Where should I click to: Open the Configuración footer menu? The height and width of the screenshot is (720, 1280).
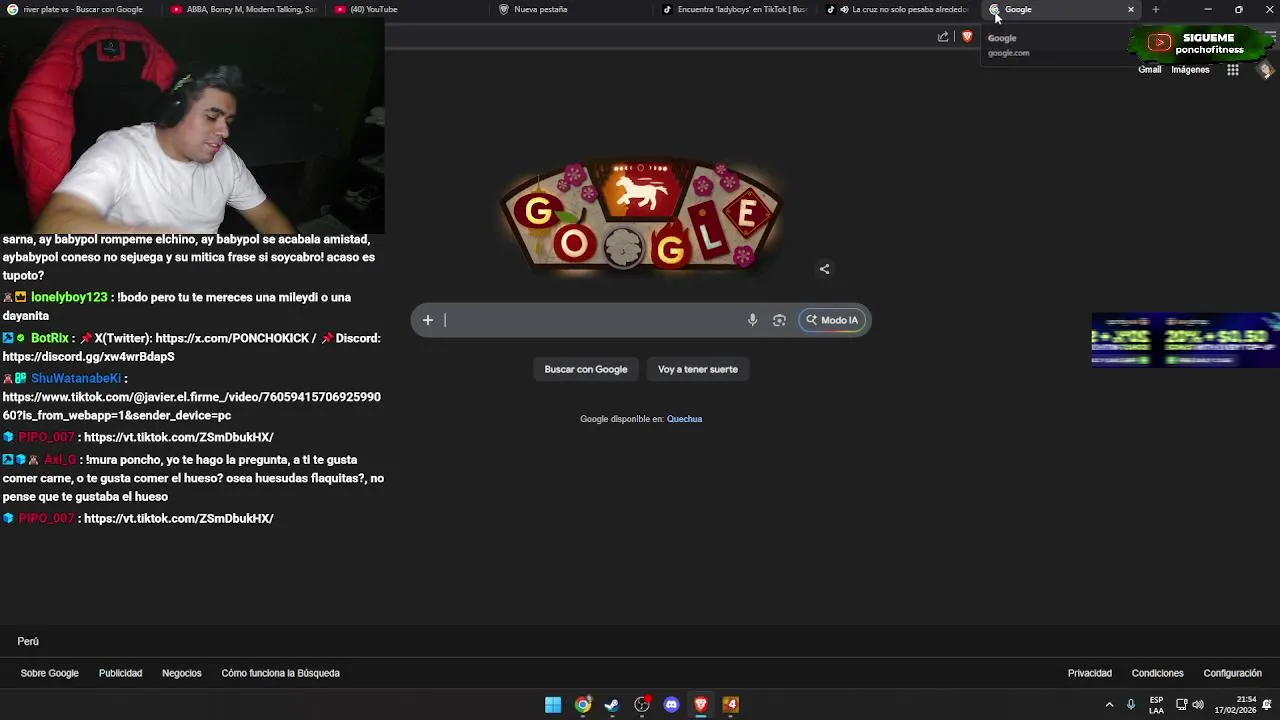[x=1232, y=673]
